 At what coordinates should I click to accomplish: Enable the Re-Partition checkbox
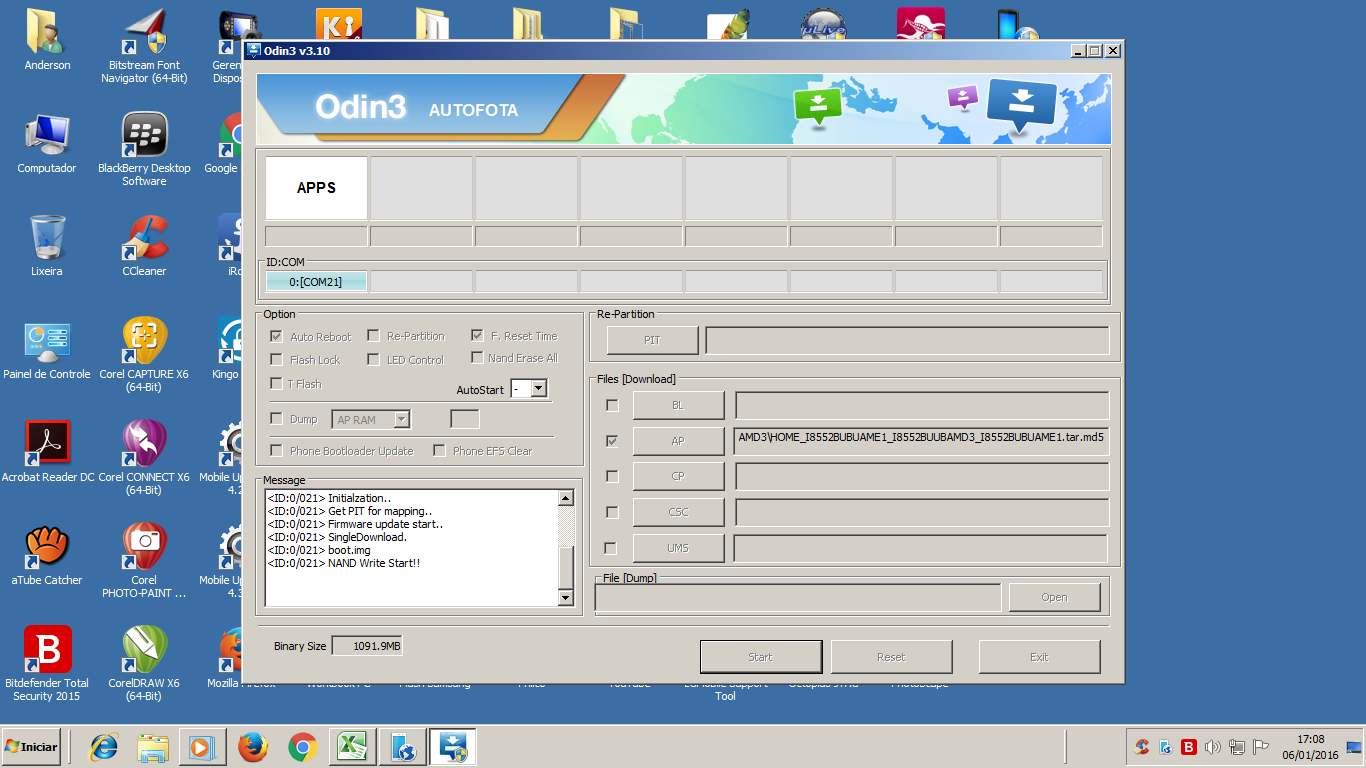pyautogui.click(x=373, y=336)
